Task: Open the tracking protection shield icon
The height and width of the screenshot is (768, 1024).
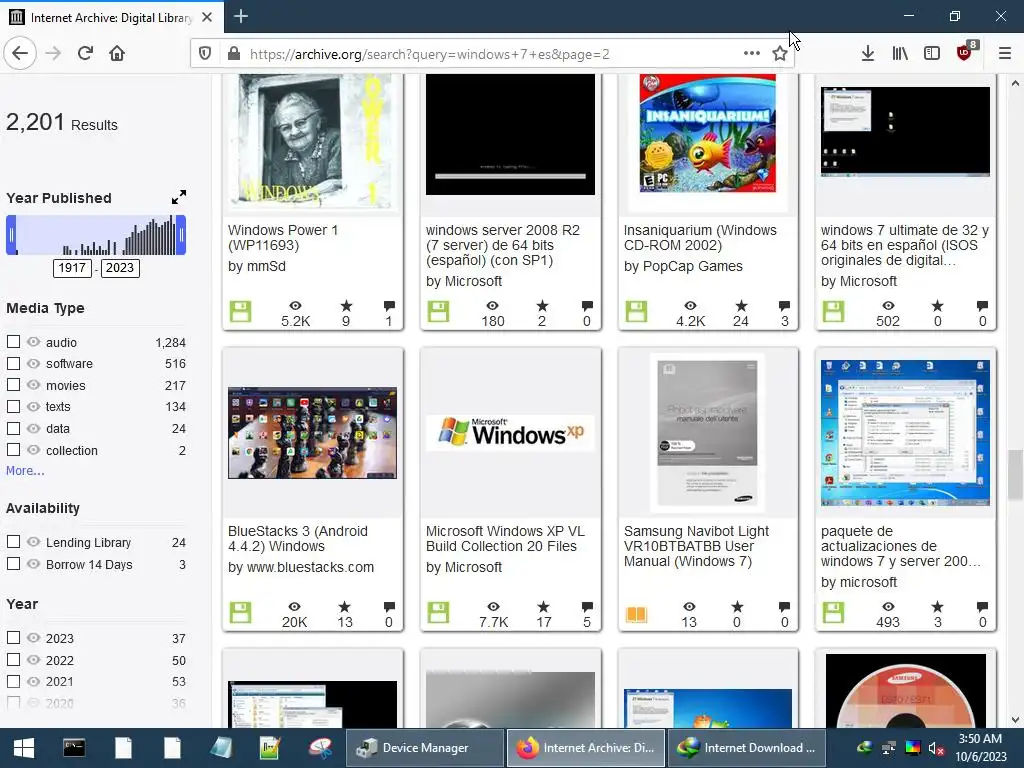Action: tap(205, 54)
